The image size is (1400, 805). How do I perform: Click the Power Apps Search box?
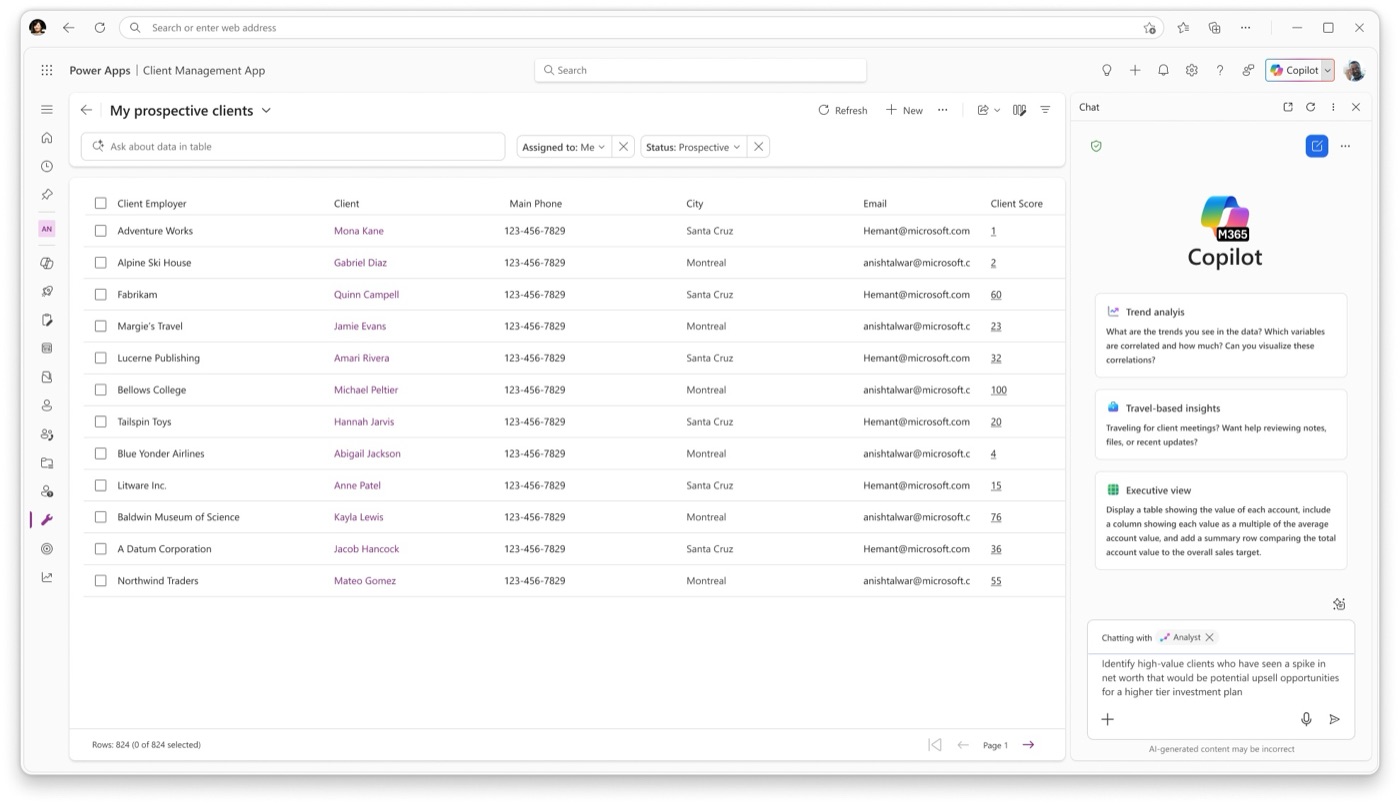click(x=700, y=70)
